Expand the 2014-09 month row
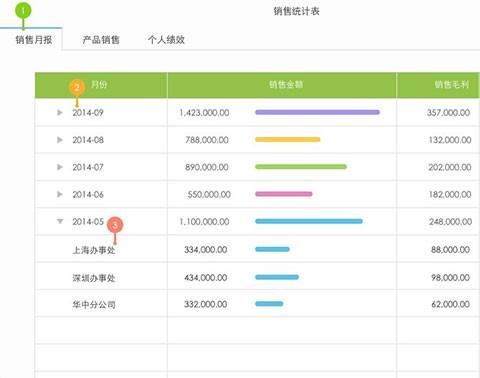The width and height of the screenshot is (480, 378). [x=60, y=113]
